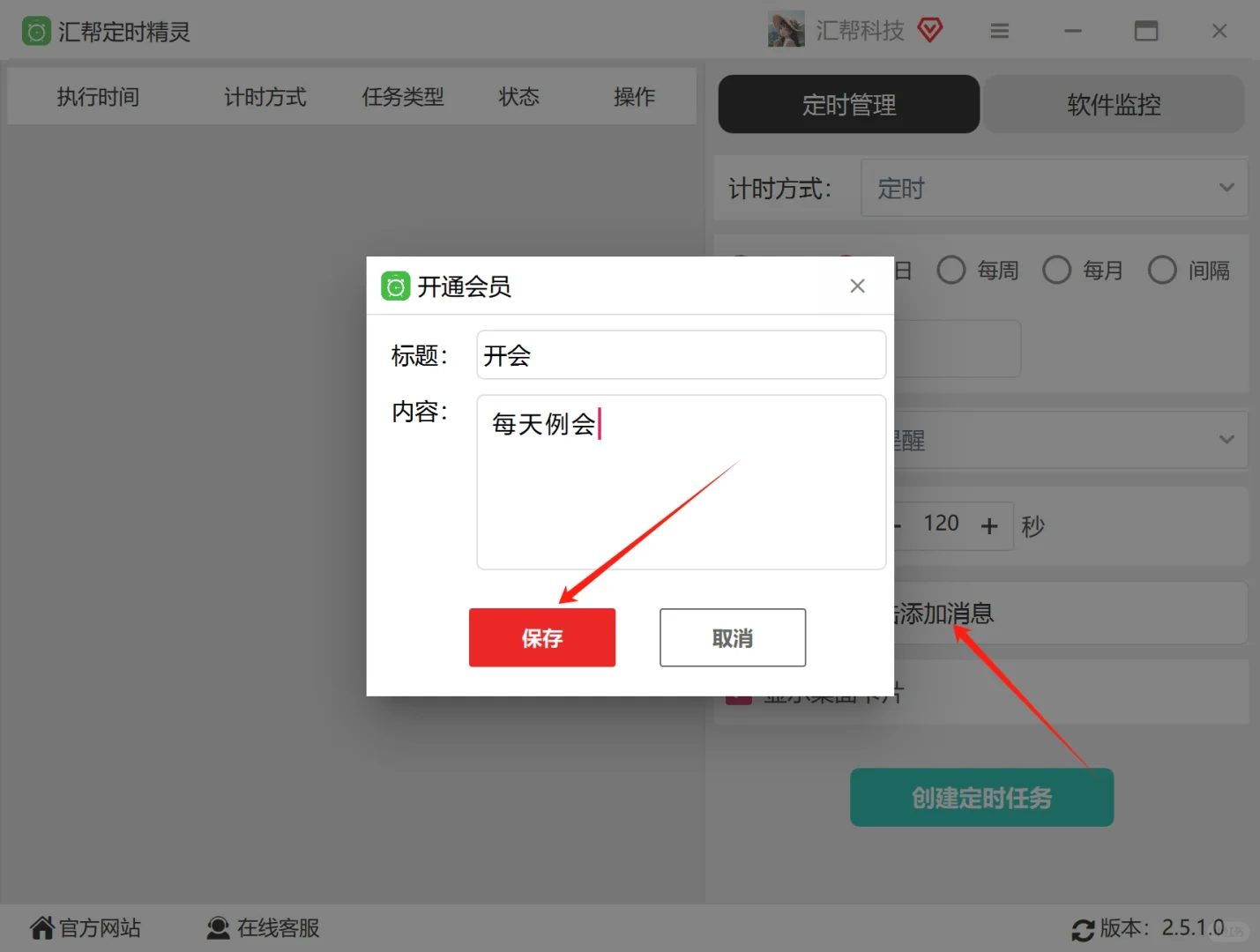Click the VIP heart badge beside 汇帮科技
This screenshot has height=952, width=1260.
coord(930,29)
